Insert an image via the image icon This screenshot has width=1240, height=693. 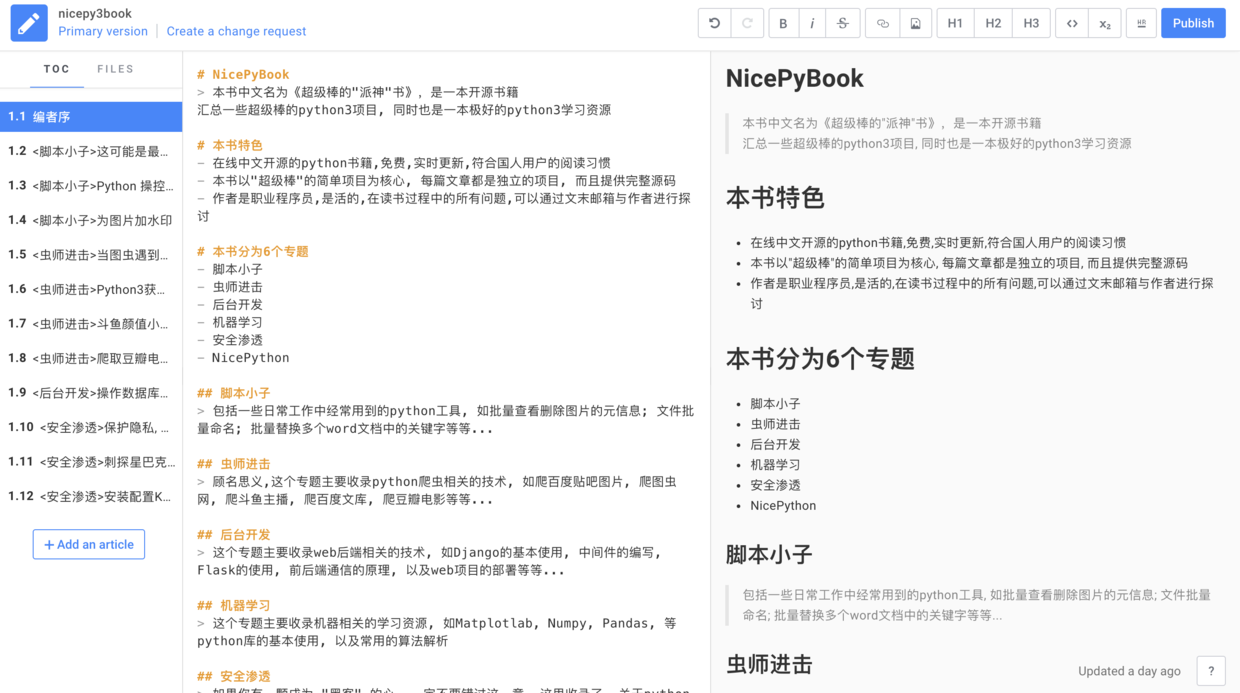[915, 22]
